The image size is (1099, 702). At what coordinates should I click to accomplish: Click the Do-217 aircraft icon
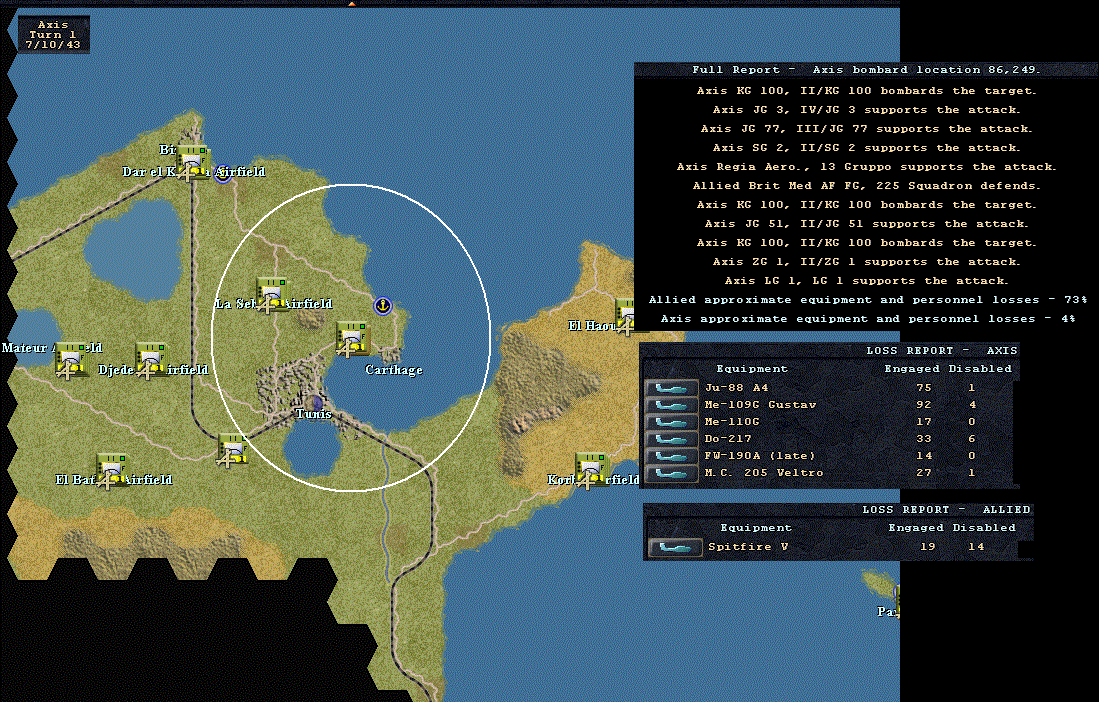point(671,439)
